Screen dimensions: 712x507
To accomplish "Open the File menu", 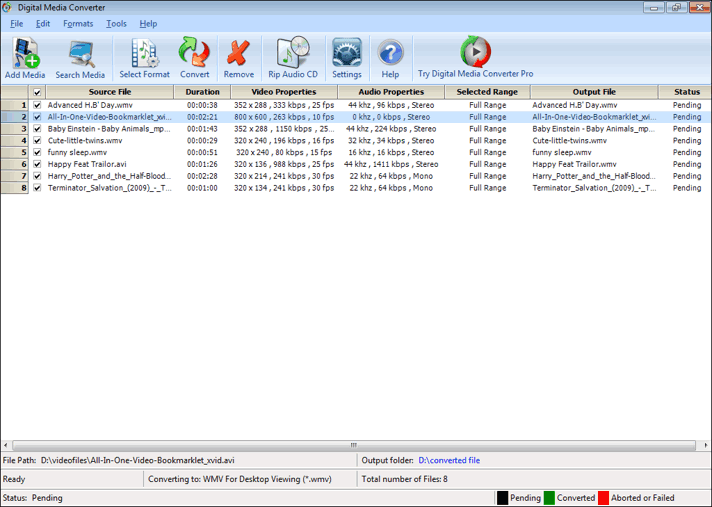I will (17, 23).
